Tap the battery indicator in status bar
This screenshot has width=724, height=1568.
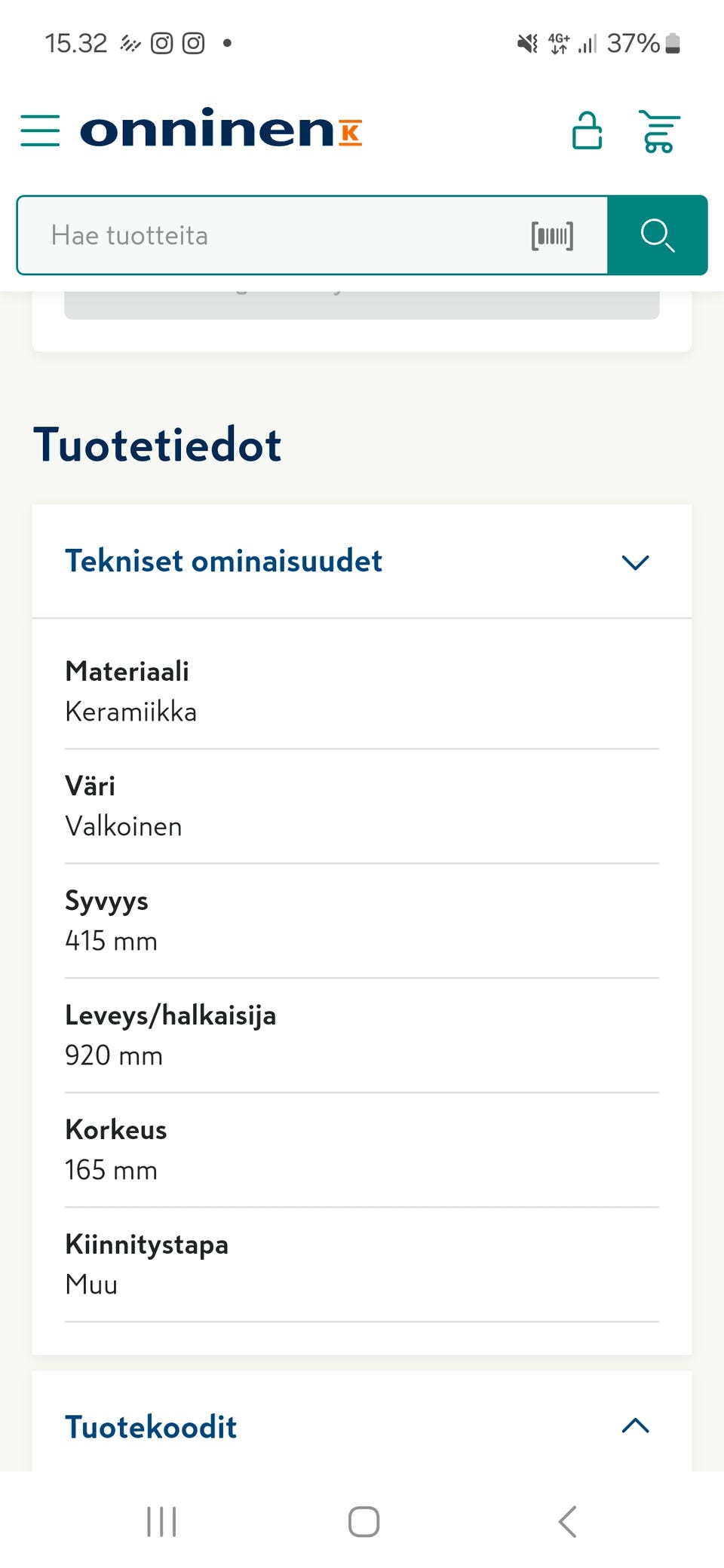[673, 43]
